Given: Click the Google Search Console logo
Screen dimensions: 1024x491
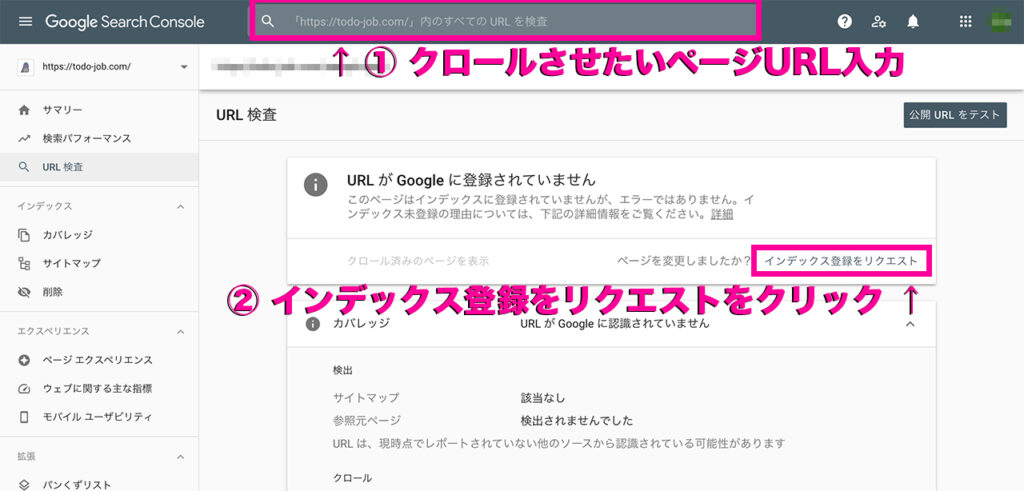Looking at the screenshot, I should [x=125, y=22].
